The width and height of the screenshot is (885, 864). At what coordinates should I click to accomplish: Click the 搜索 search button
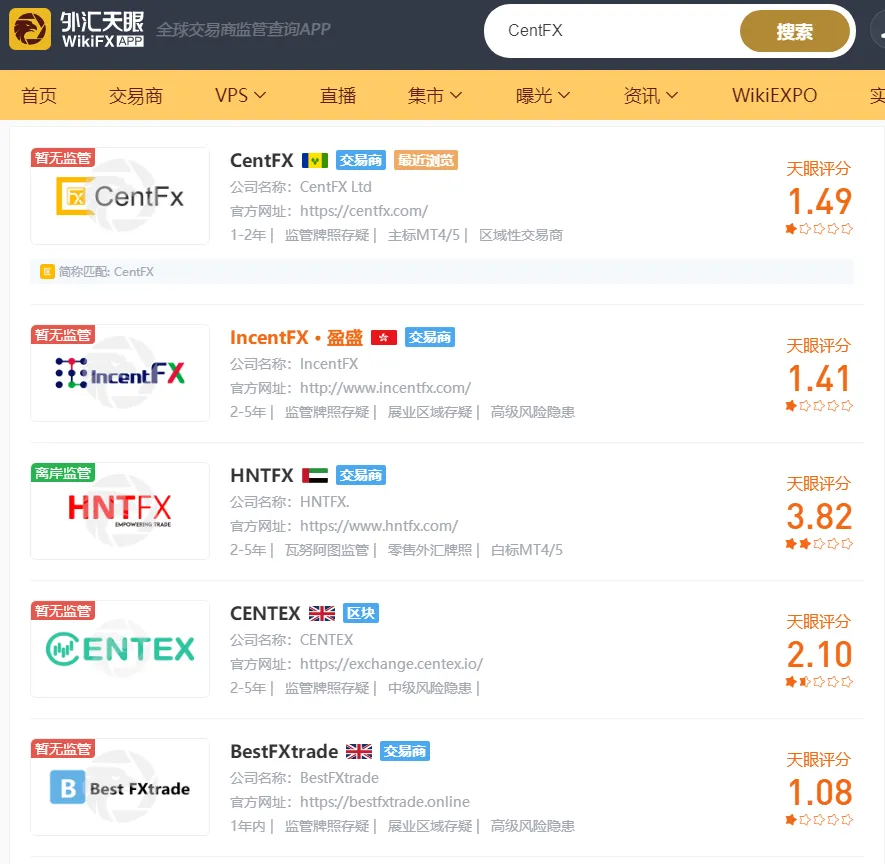tap(795, 32)
